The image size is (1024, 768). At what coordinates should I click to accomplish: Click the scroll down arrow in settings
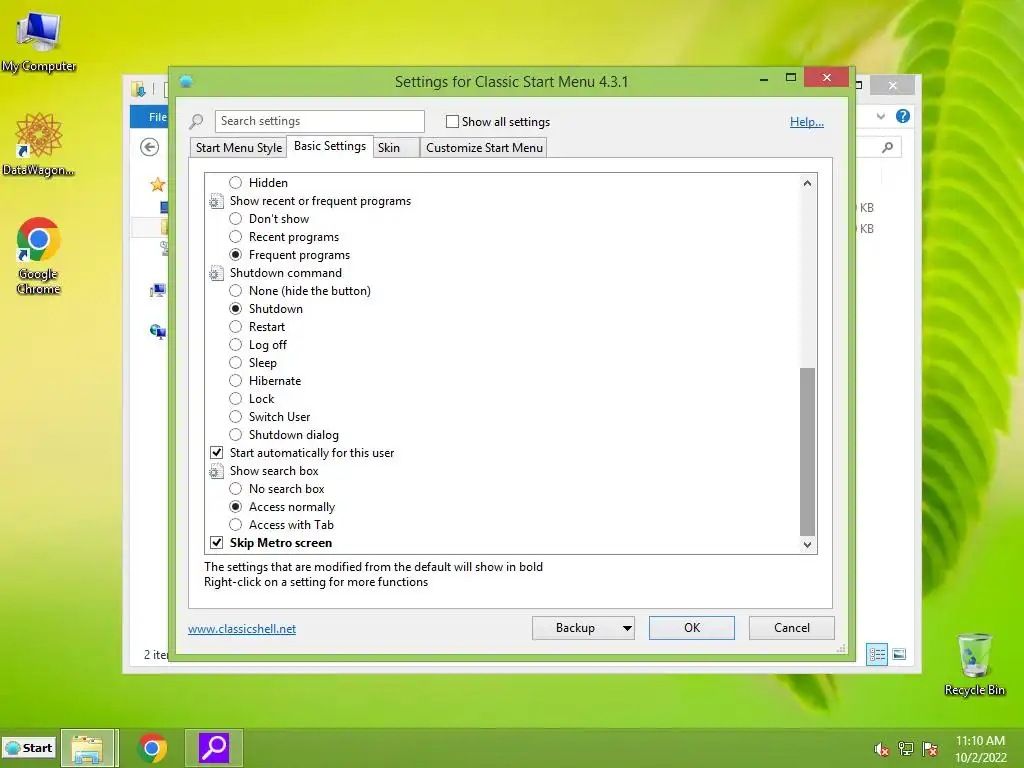(x=807, y=545)
